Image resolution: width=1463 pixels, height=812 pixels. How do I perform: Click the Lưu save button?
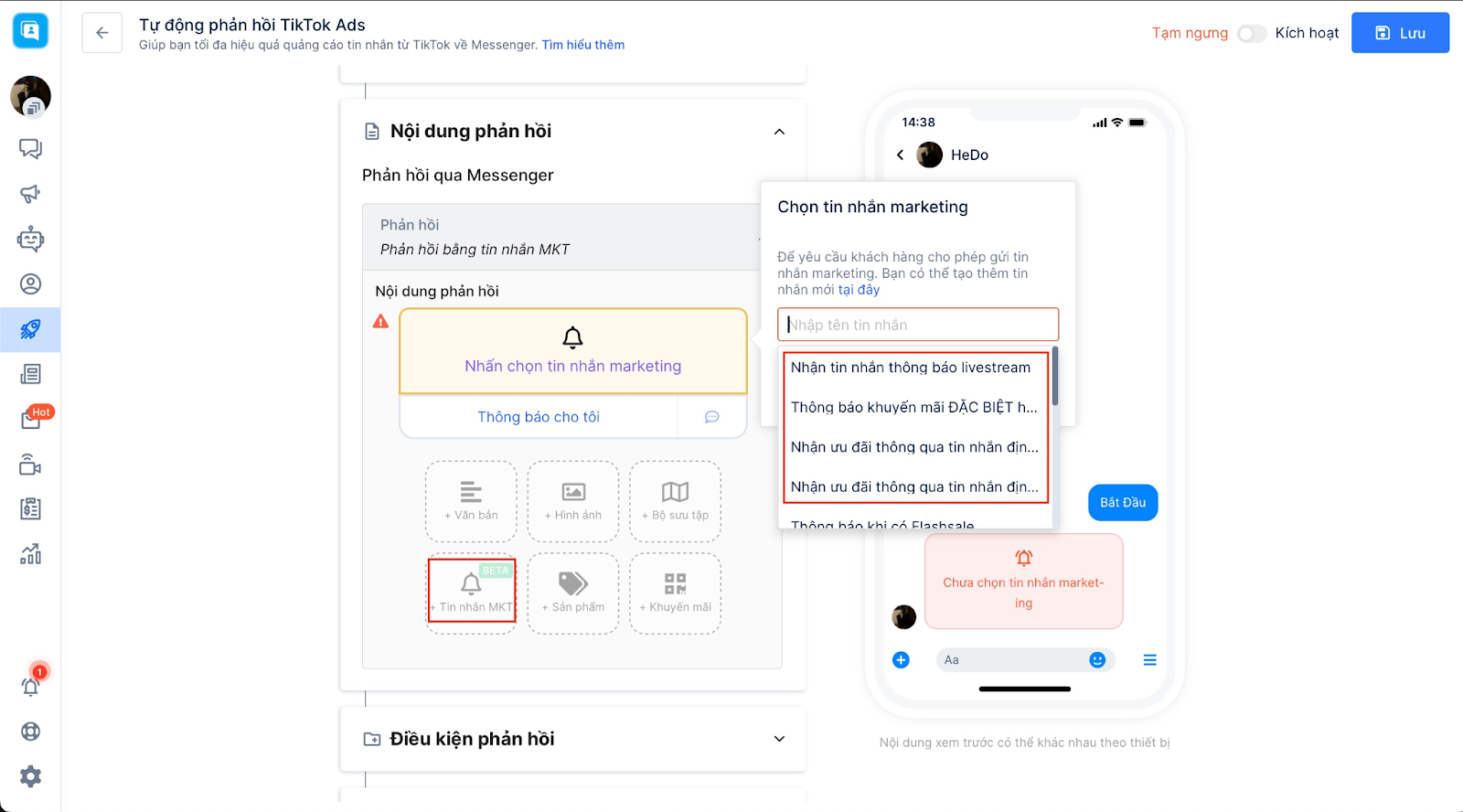tap(1400, 33)
